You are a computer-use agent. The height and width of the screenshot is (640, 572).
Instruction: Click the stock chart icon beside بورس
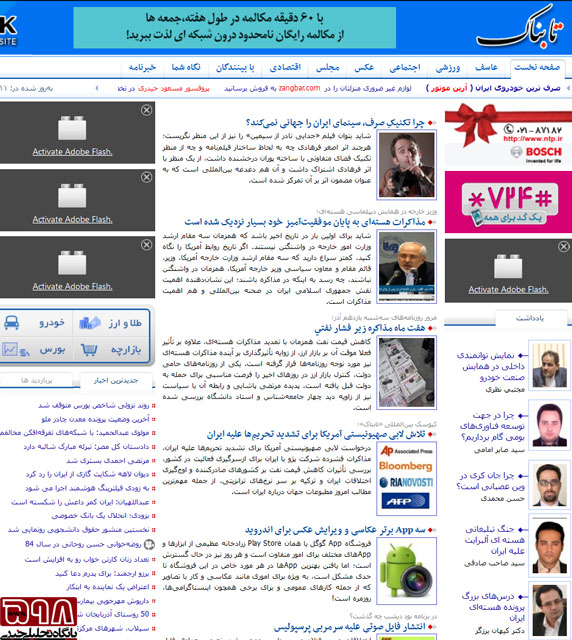pyautogui.click(x=16, y=350)
